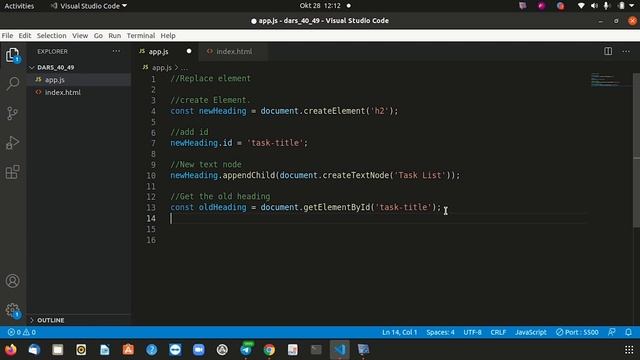Click line number 16 in the gutter
This screenshot has height=360, width=640.
pos(151,240)
